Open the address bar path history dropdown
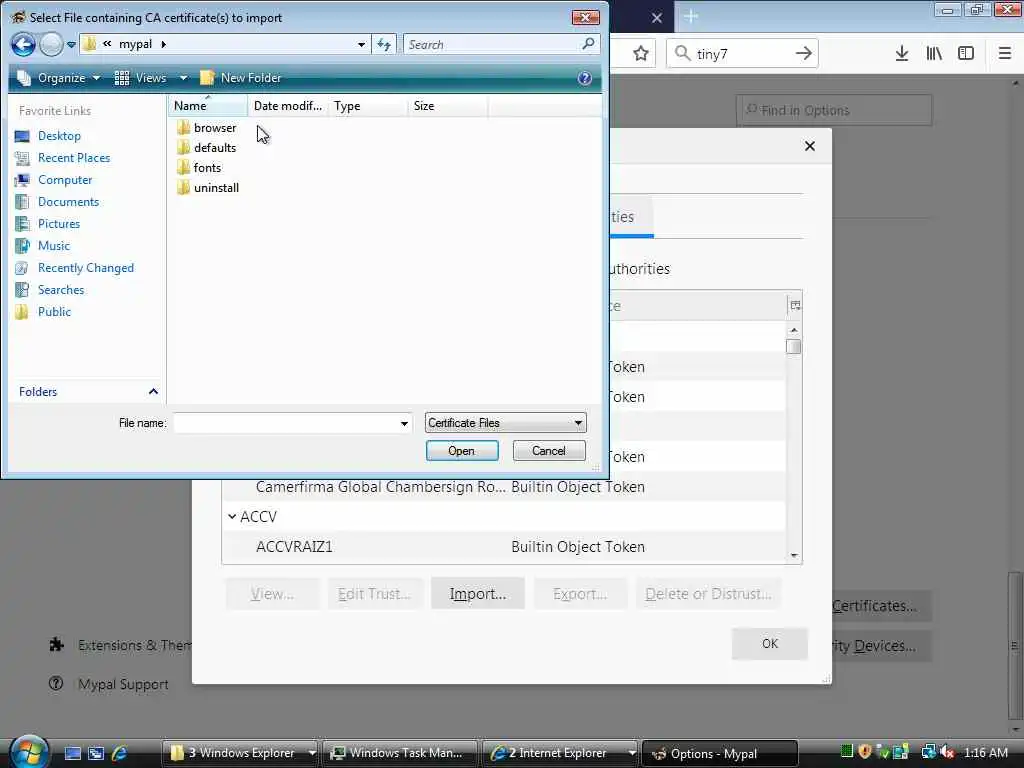 point(361,44)
